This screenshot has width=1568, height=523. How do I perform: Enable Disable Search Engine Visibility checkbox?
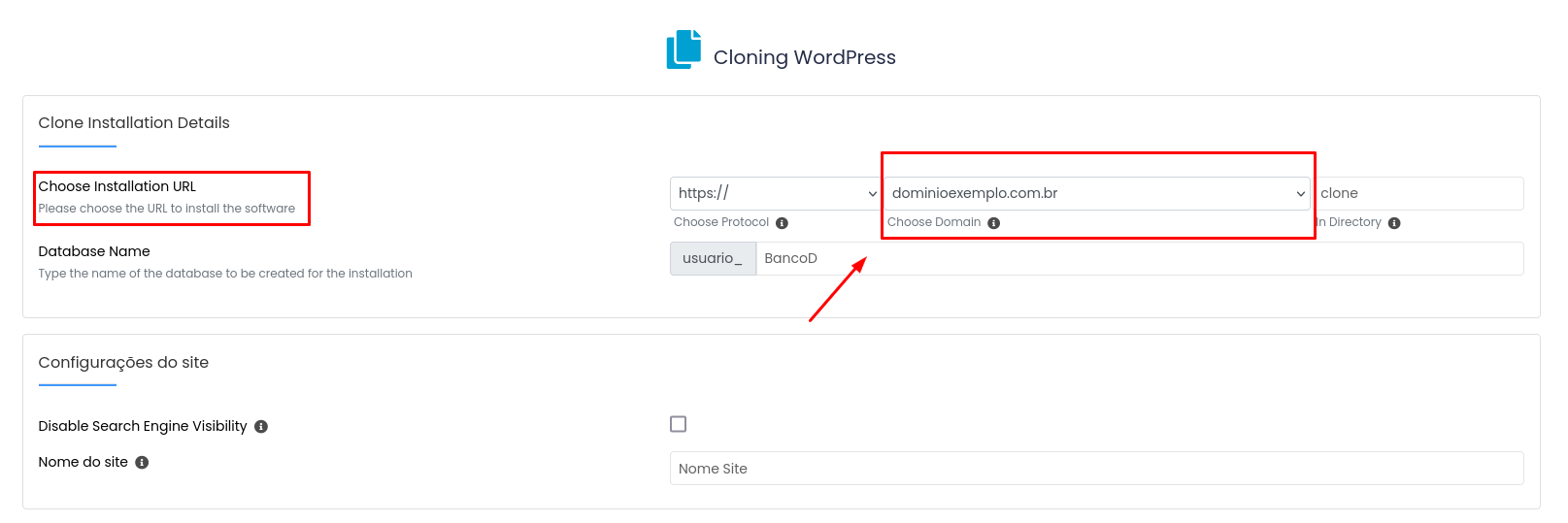click(679, 424)
